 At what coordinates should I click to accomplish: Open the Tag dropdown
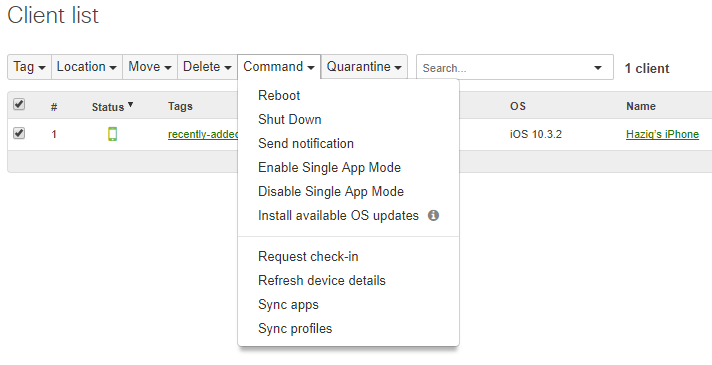[x=30, y=67]
